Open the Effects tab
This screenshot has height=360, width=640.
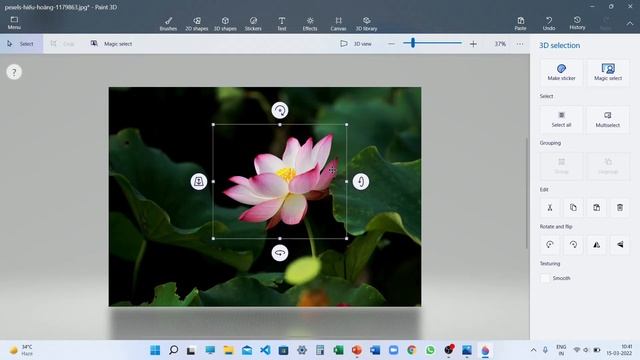pyautogui.click(x=310, y=24)
